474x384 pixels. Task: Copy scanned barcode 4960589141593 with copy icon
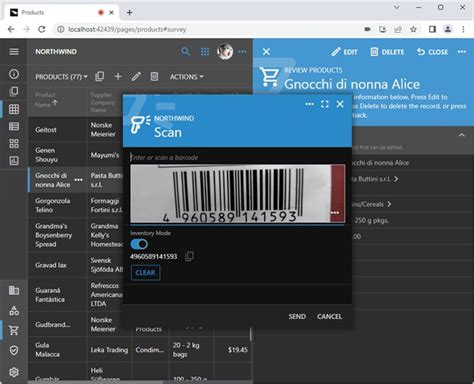pyautogui.click(x=189, y=256)
